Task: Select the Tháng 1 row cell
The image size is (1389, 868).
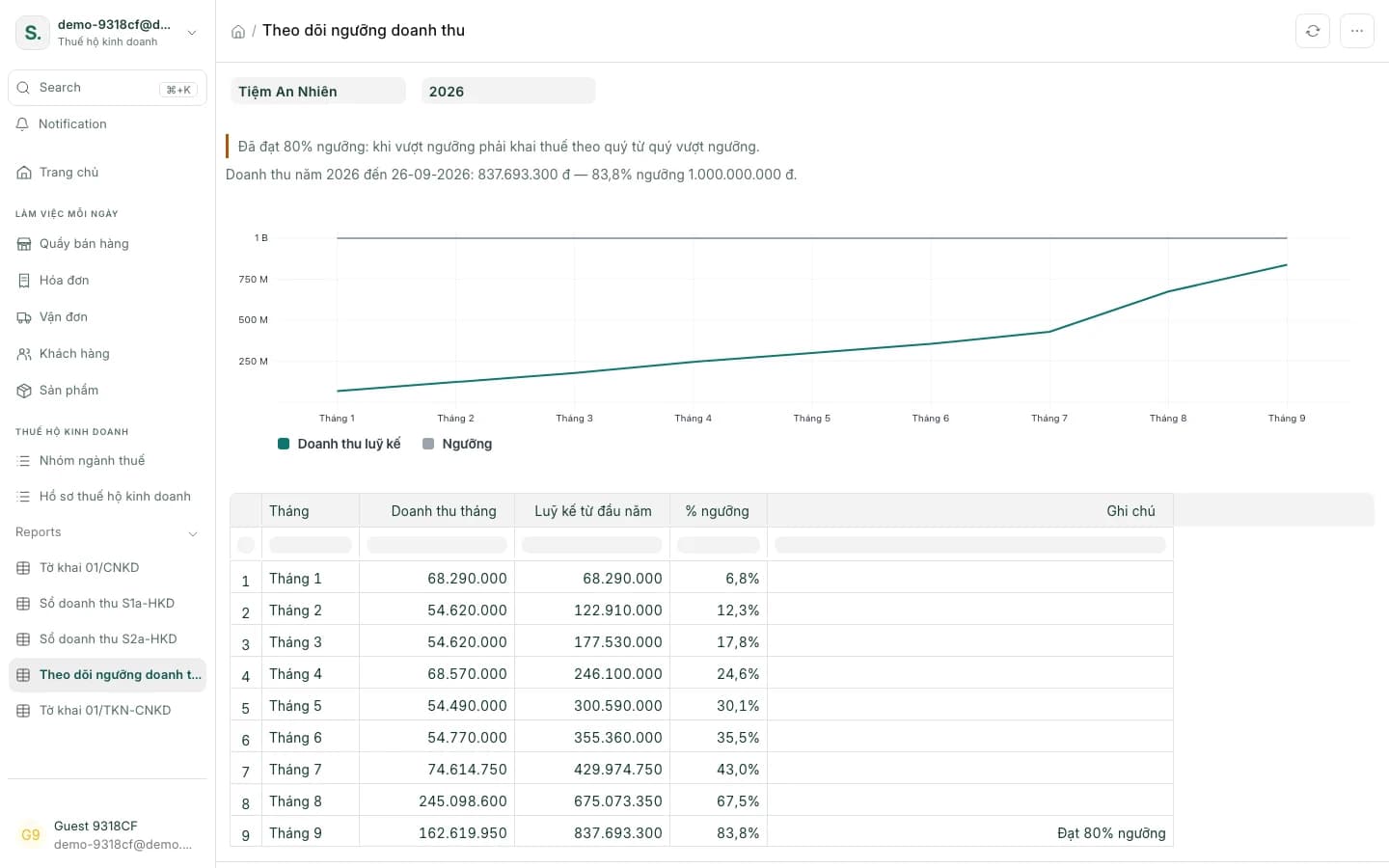Action: [310, 579]
